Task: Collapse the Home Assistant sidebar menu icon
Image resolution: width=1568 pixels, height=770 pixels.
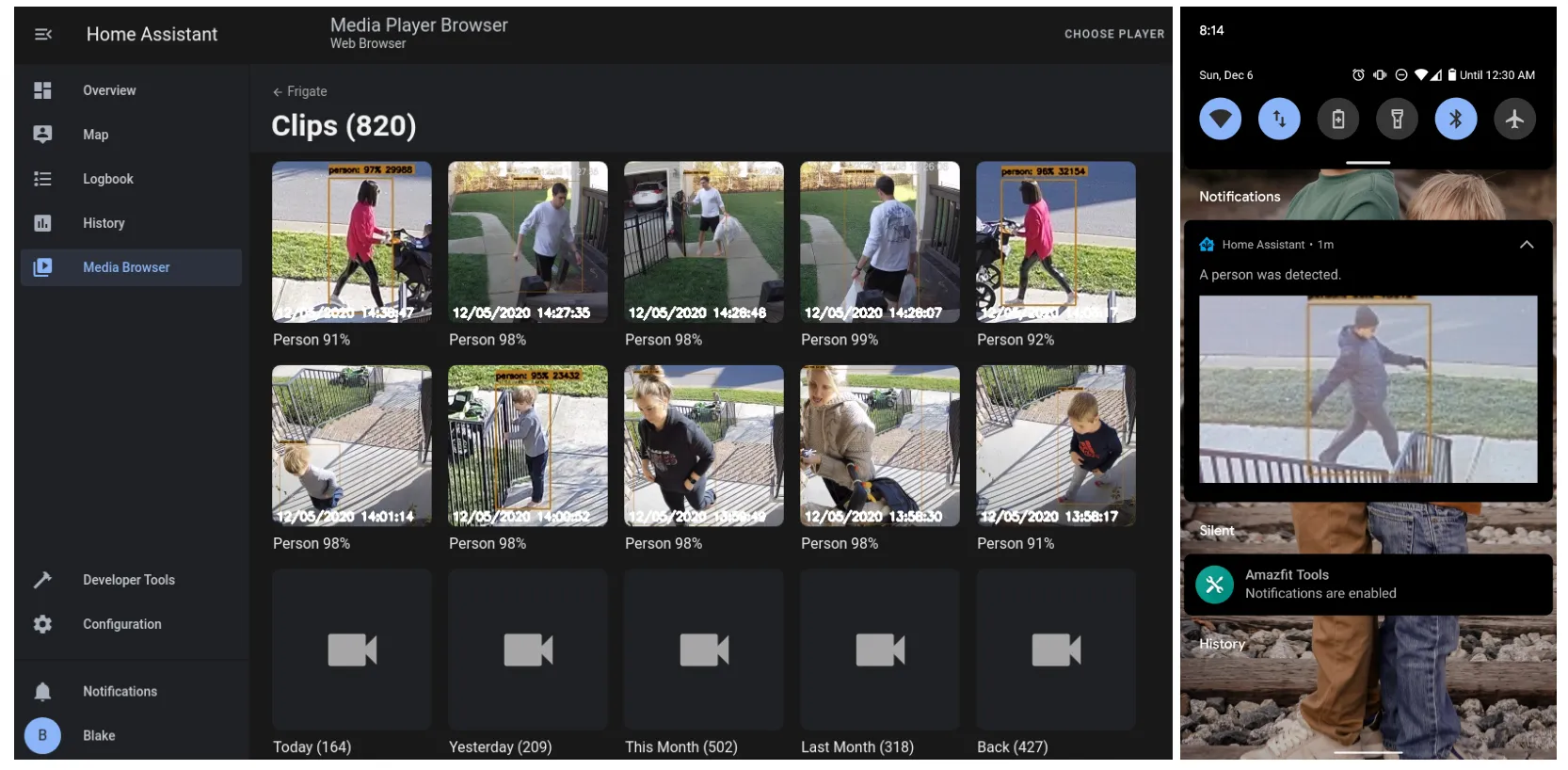Action: click(x=42, y=35)
